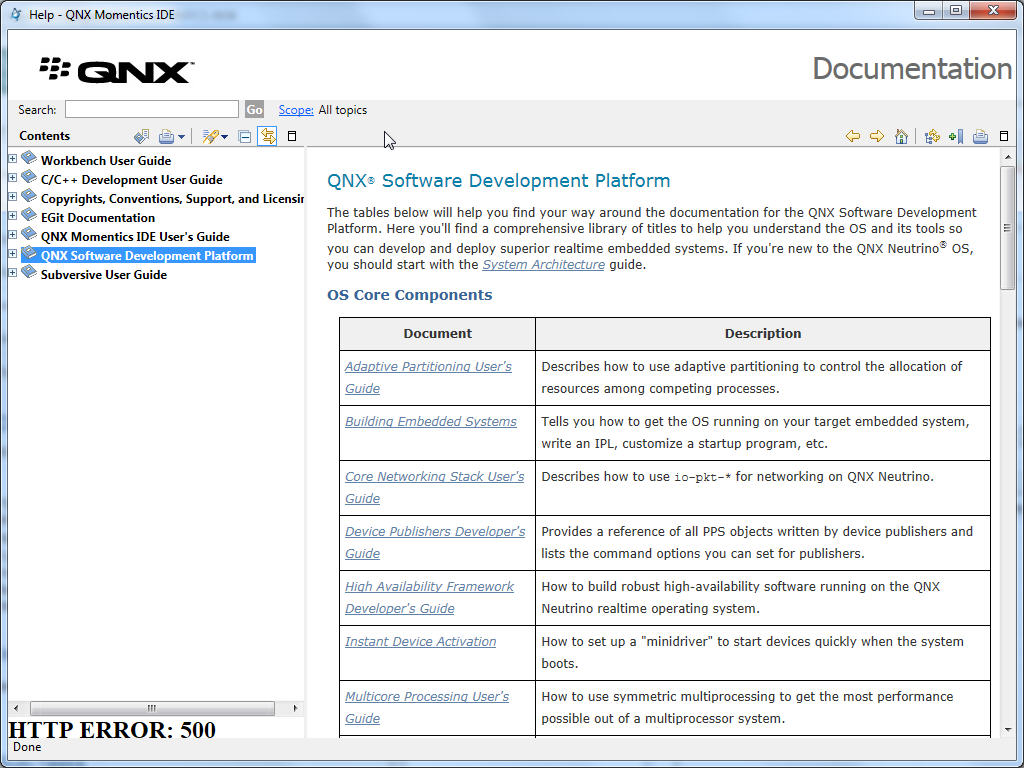Screen dimensions: 1024x768
Task: Select Subversive User Guide in the tree
Action: 104,274
